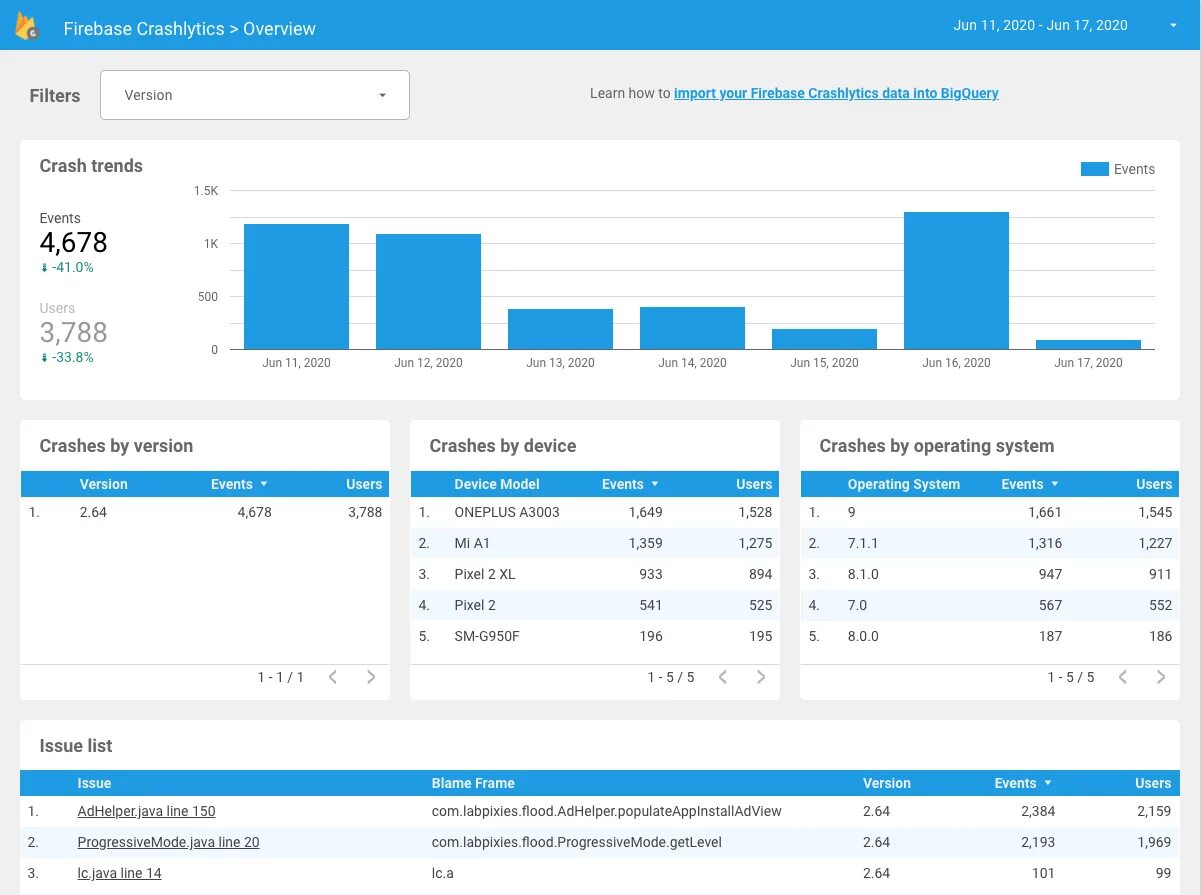Click the Jun 15, 2020 chart bar
The image size is (1201, 895).
tap(824, 339)
